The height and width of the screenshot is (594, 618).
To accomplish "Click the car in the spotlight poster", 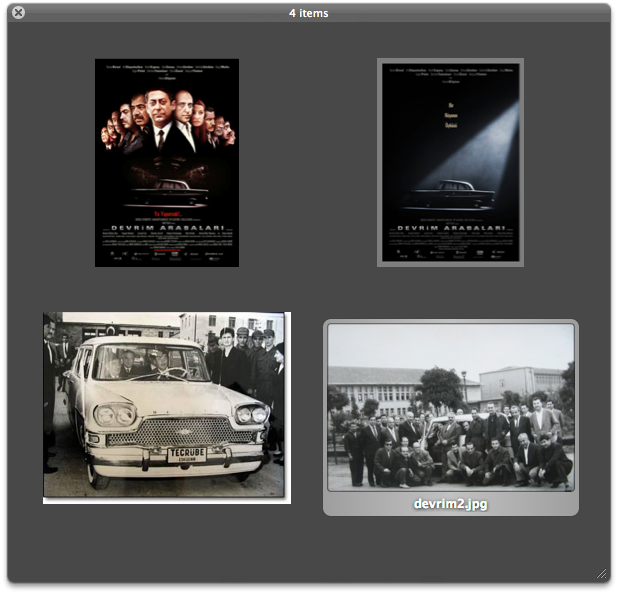I will [445, 193].
